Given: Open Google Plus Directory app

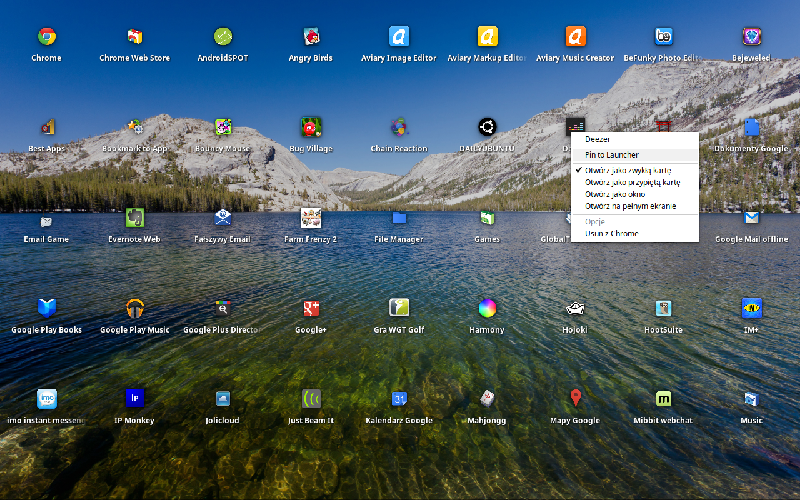Looking at the screenshot, I should click(x=223, y=308).
